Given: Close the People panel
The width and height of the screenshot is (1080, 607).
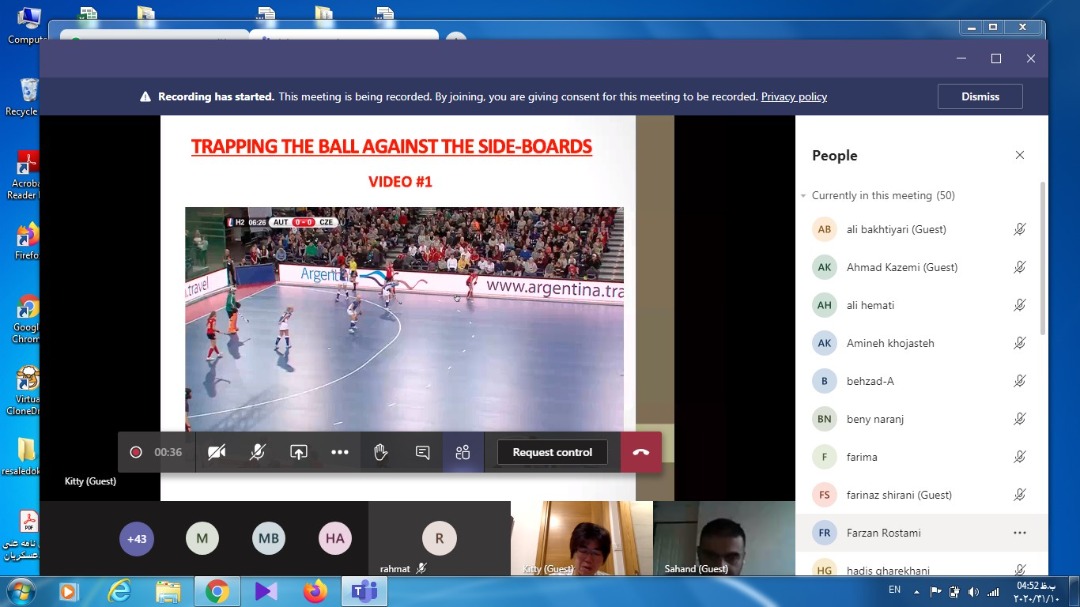Looking at the screenshot, I should 1019,155.
